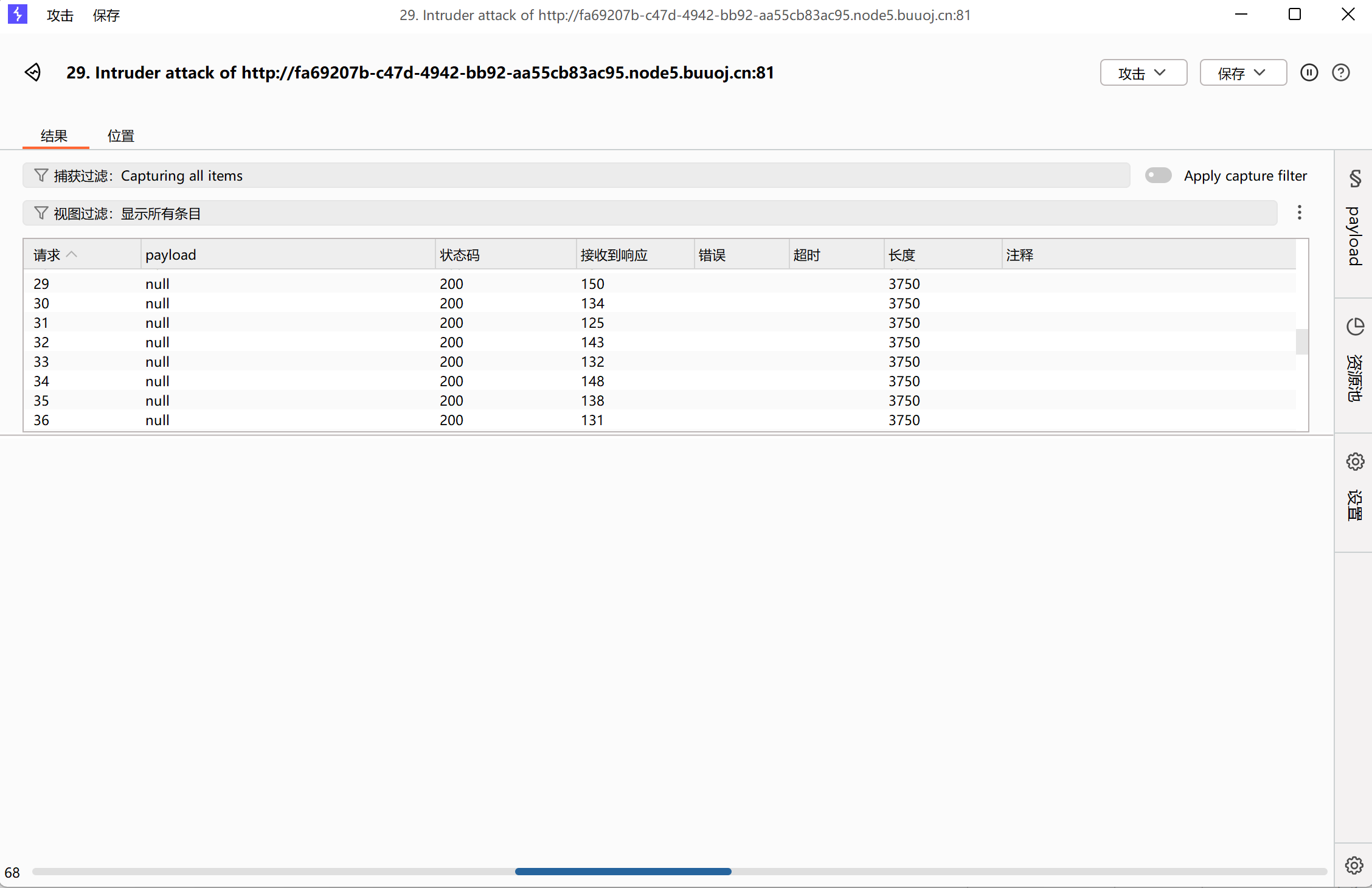The height and width of the screenshot is (888, 1372).
Task: Open help via question mark icon
Action: [1340, 72]
